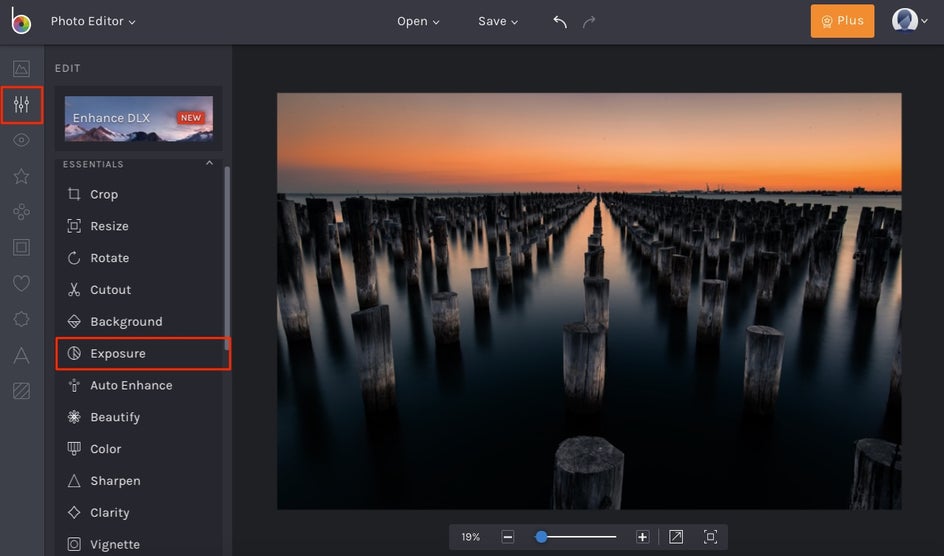This screenshot has height=556, width=944.
Task: Collapse the Essentials section
Action: click(209, 164)
